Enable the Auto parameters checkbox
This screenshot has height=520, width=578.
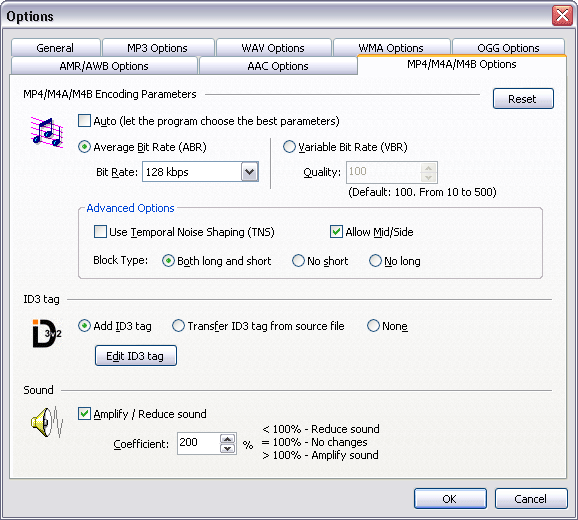click(84, 121)
